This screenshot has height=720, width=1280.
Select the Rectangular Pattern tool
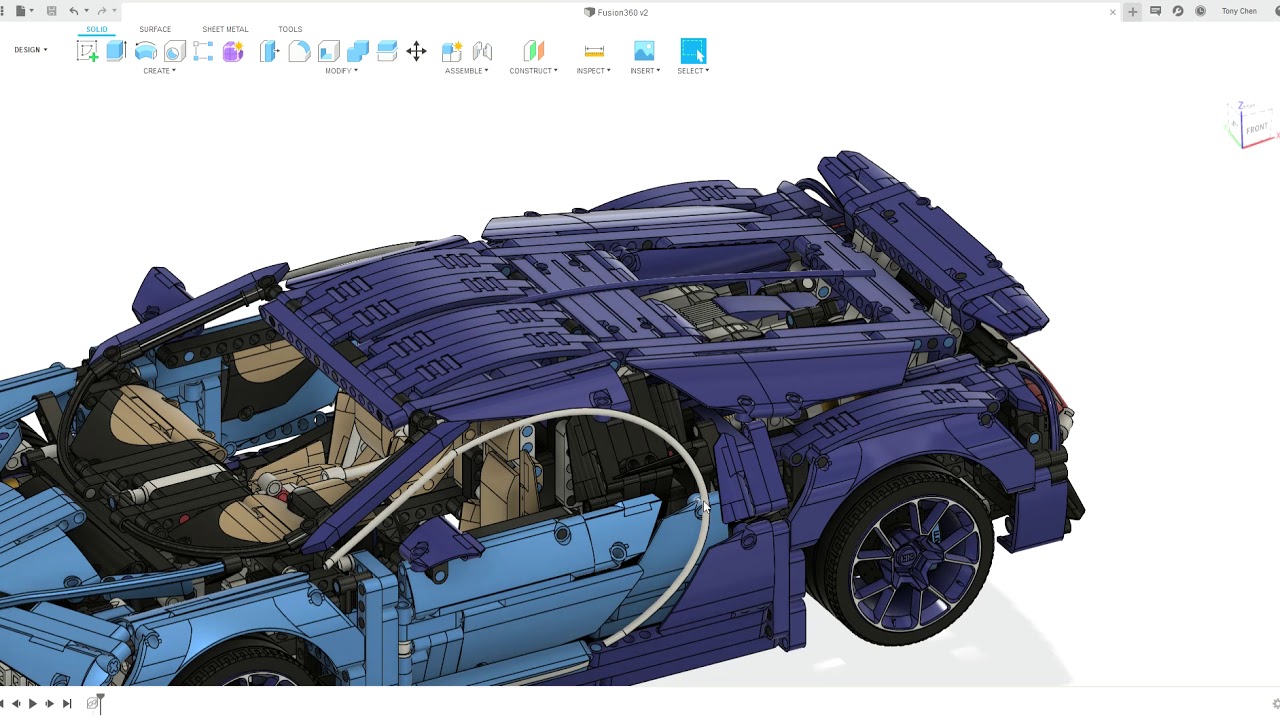tap(203, 51)
